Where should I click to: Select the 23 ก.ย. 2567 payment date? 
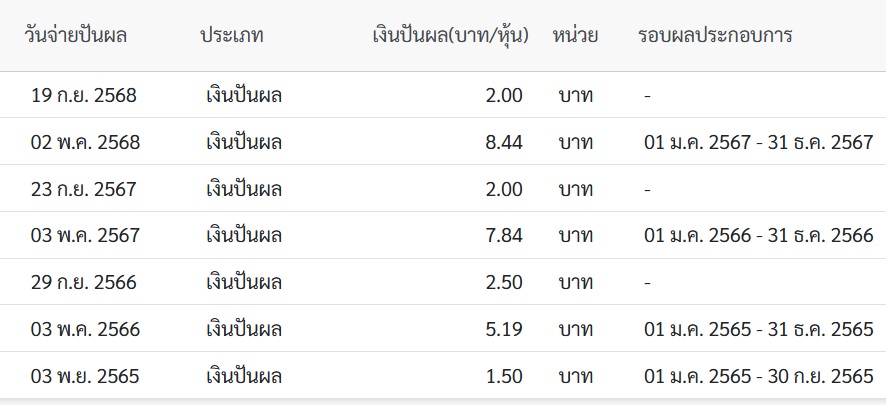point(84,189)
